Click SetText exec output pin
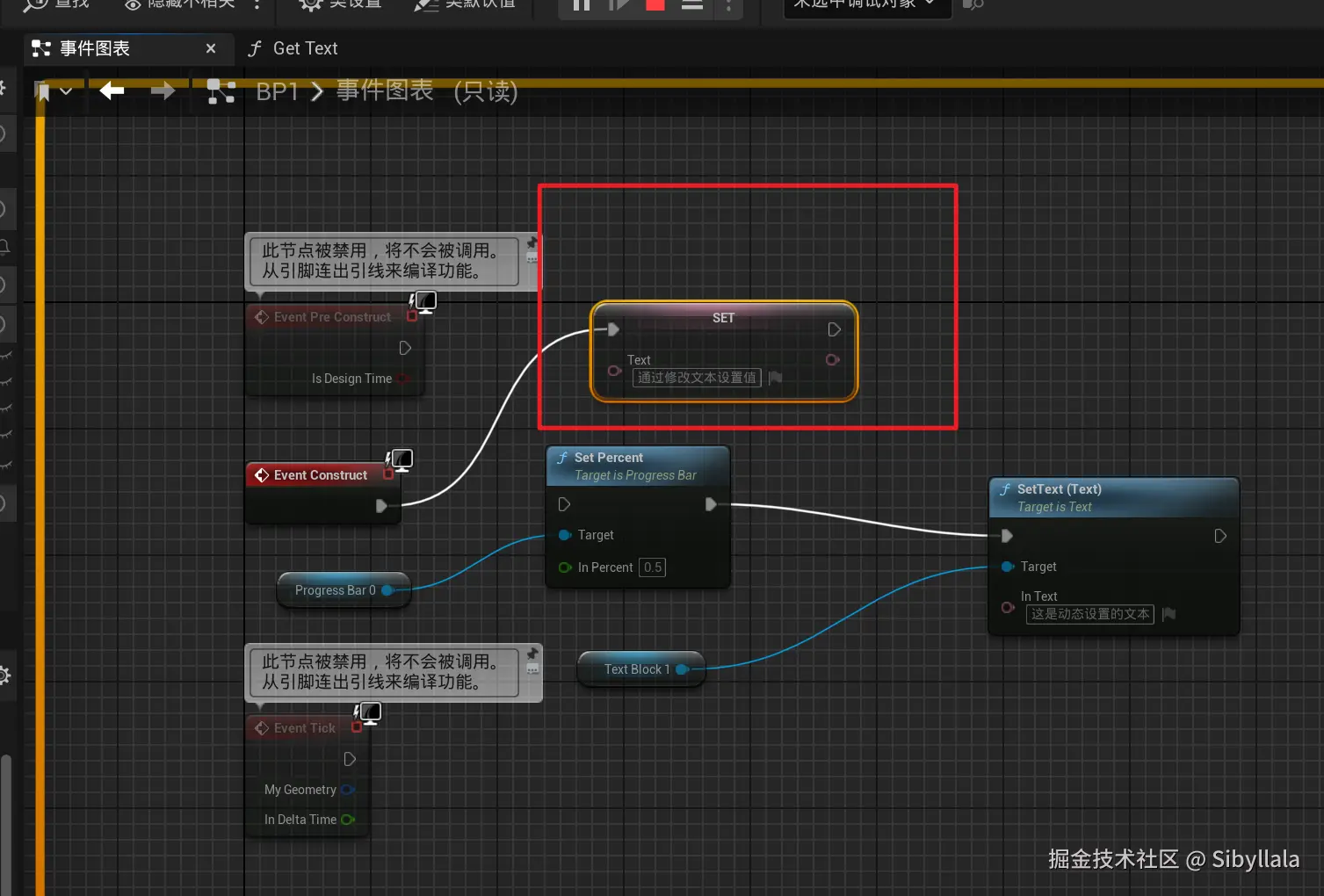The image size is (1324, 896). (1220, 536)
